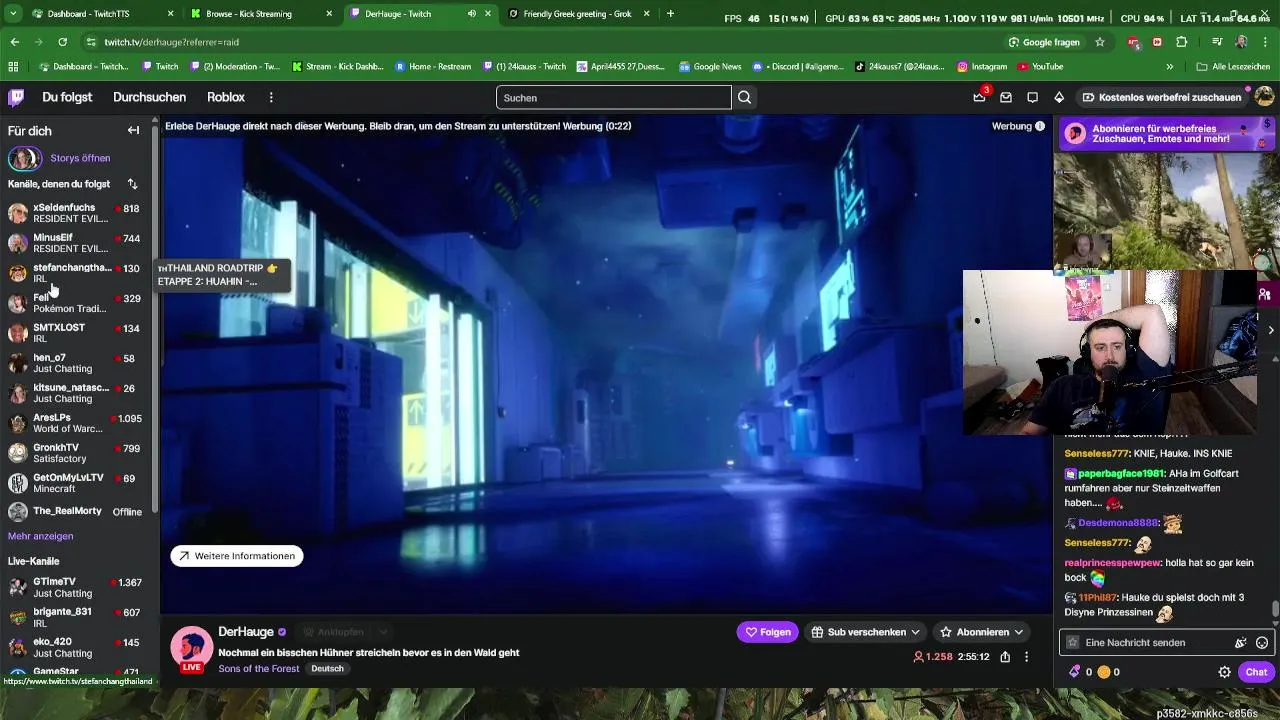The height and width of the screenshot is (720, 1280).
Task: Send message with Chat button
Action: click(1256, 672)
